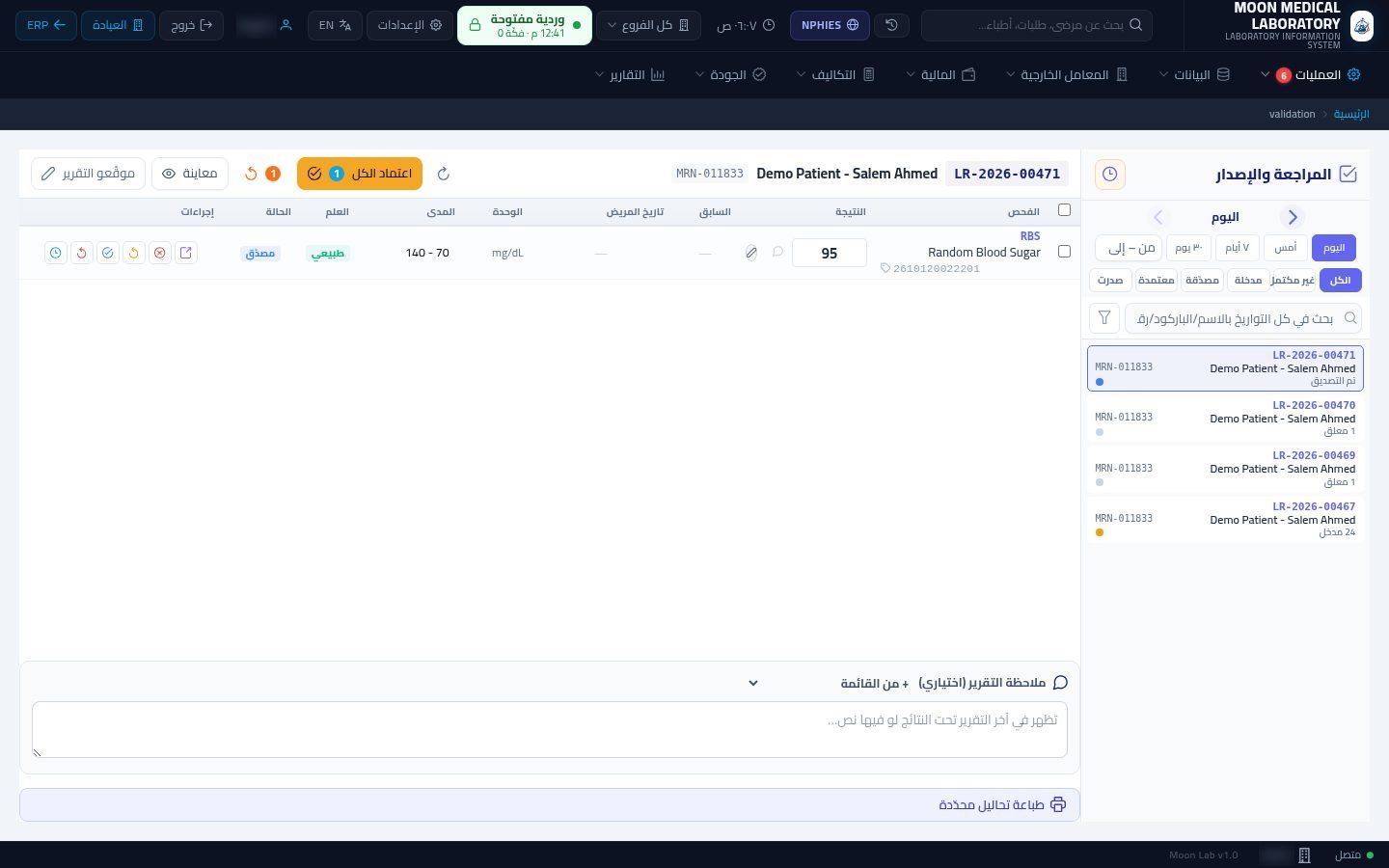Click the red X reject icon in RBS row
Screen dimensions: 1389x868
160,253
